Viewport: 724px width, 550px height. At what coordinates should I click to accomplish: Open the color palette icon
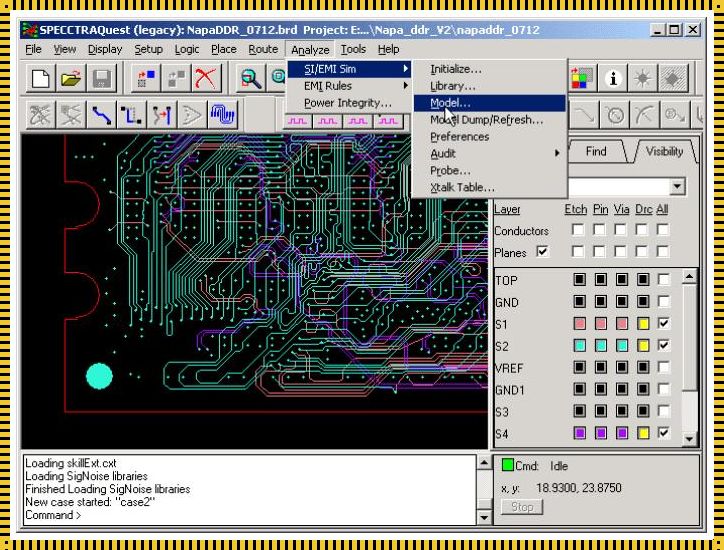(x=581, y=78)
